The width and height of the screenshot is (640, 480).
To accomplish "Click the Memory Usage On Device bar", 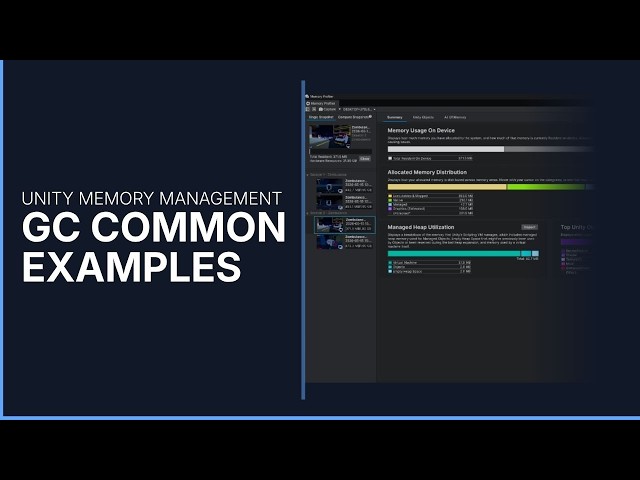I will [x=490, y=149].
